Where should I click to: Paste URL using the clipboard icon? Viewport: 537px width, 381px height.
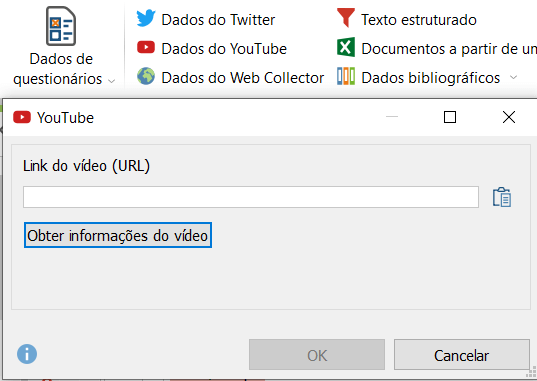point(502,197)
